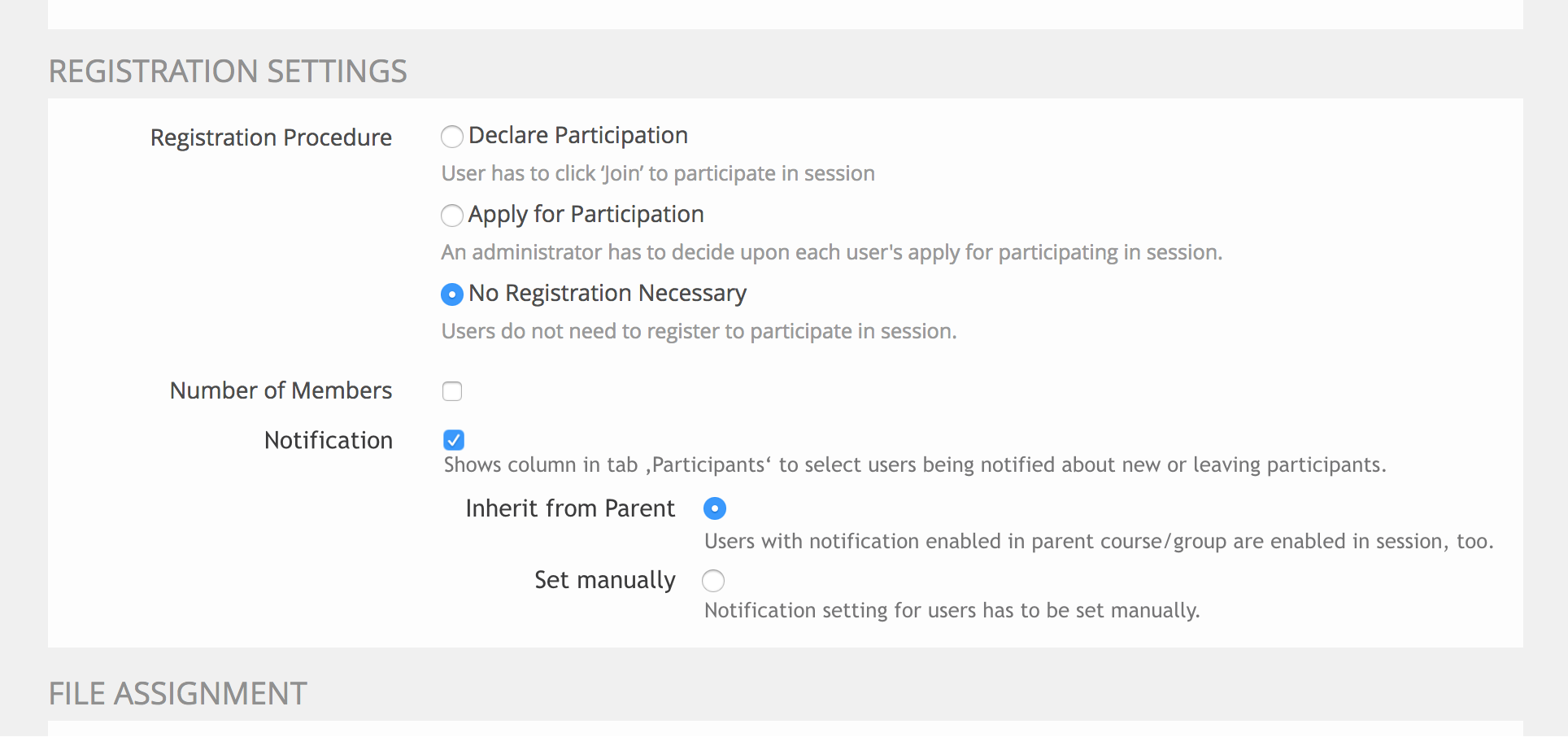Click the REGISTRATION SETTINGS section heading
Viewport: 1568px width, 737px height.
(228, 72)
